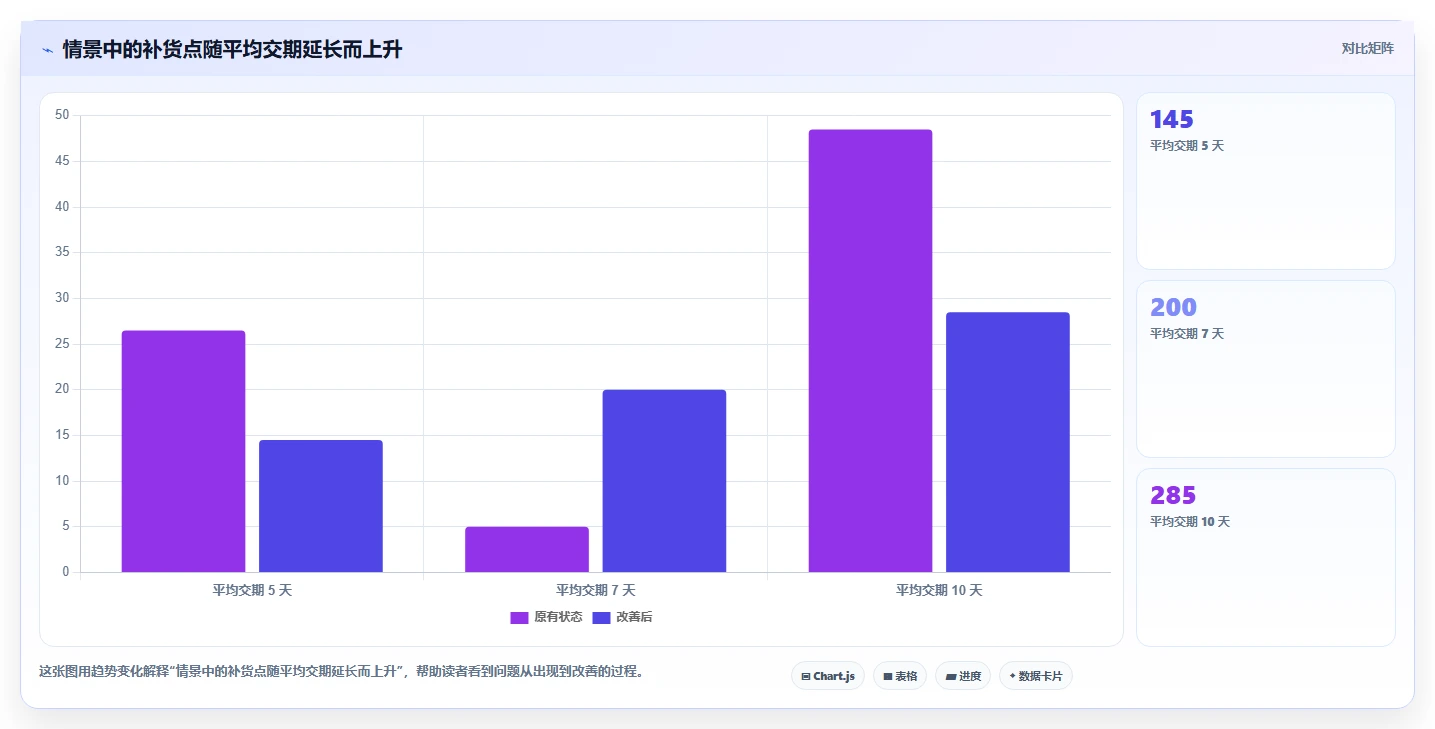Click the y-axis value 50
The image size is (1435, 729).
[62, 115]
